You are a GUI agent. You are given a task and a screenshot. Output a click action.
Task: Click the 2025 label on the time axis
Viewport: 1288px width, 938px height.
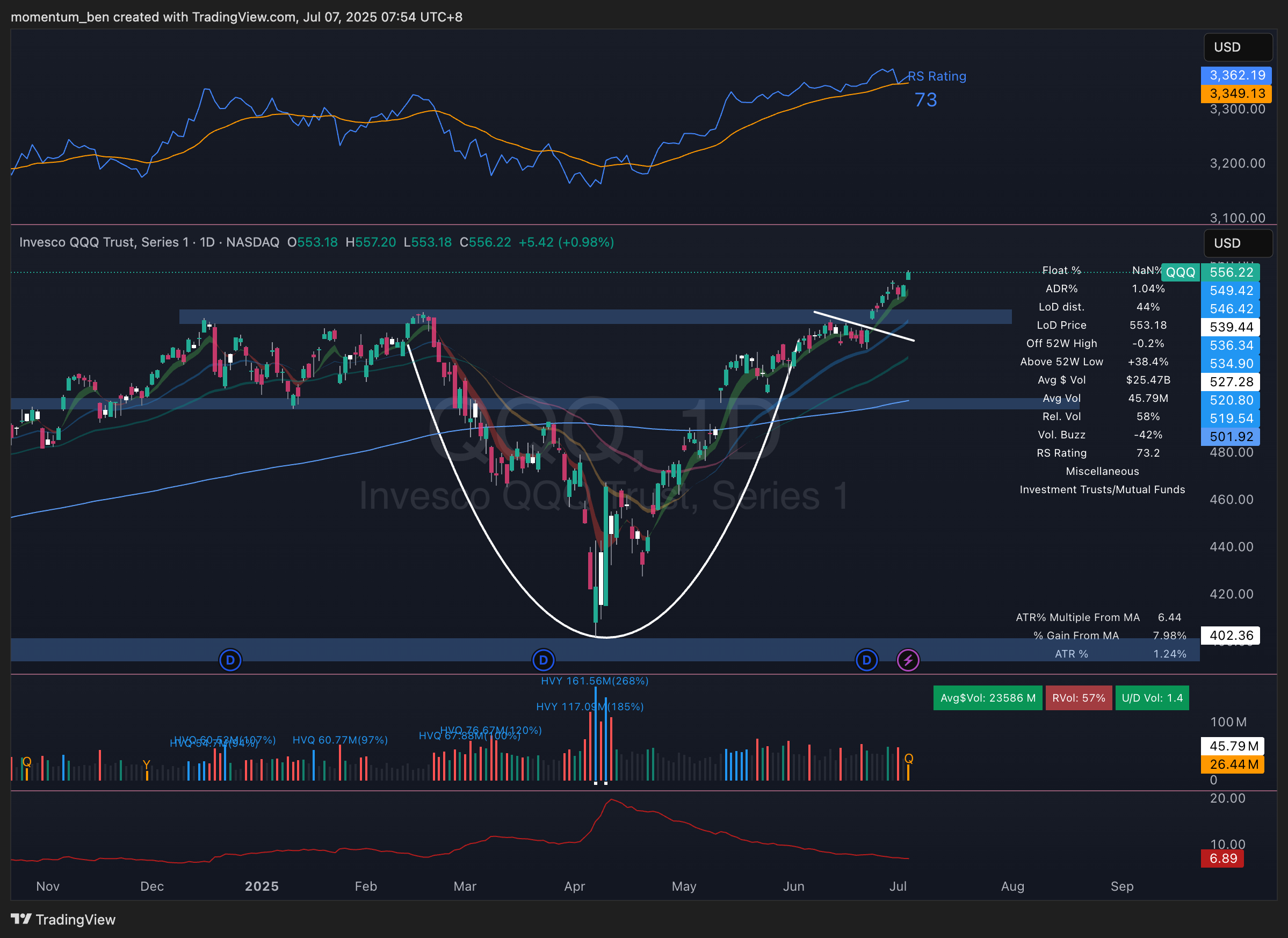click(x=261, y=886)
